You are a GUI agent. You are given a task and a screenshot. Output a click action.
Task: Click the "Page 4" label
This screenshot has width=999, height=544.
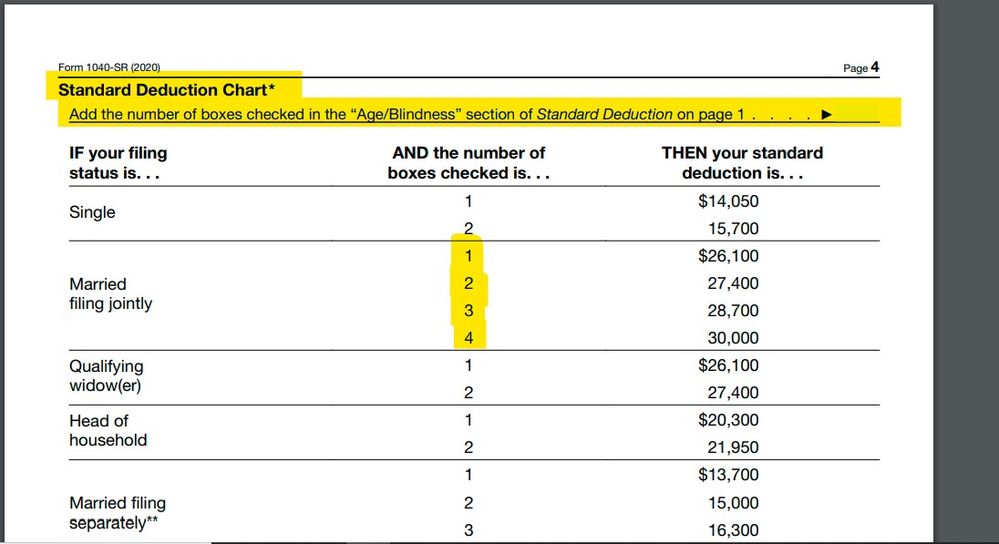point(861,68)
